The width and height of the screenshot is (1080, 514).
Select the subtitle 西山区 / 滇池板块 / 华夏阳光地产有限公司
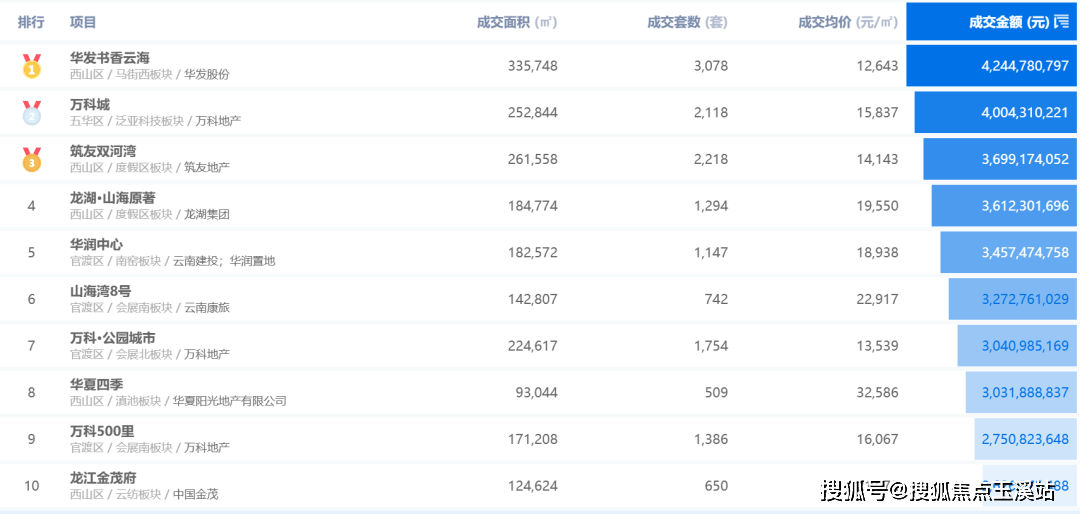click(x=178, y=401)
